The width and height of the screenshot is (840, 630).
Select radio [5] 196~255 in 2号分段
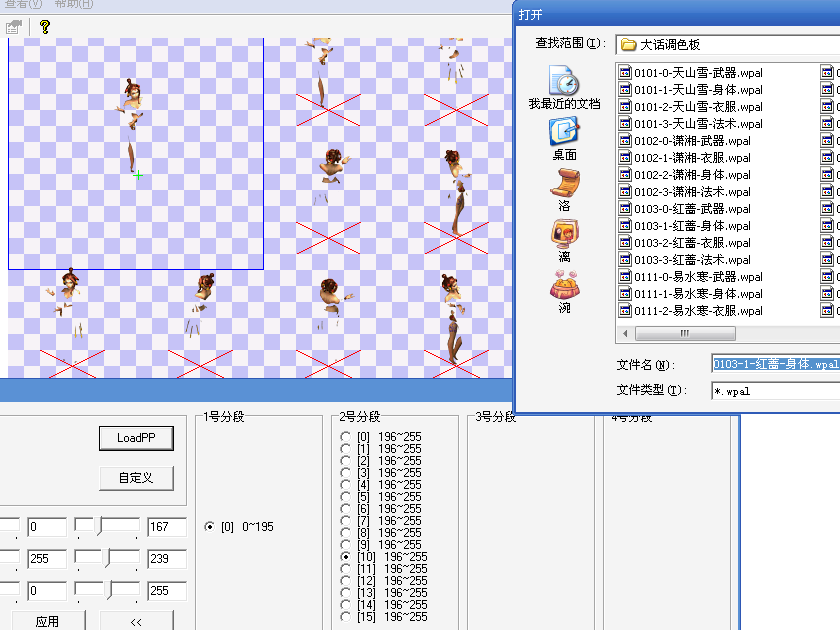(x=346, y=497)
